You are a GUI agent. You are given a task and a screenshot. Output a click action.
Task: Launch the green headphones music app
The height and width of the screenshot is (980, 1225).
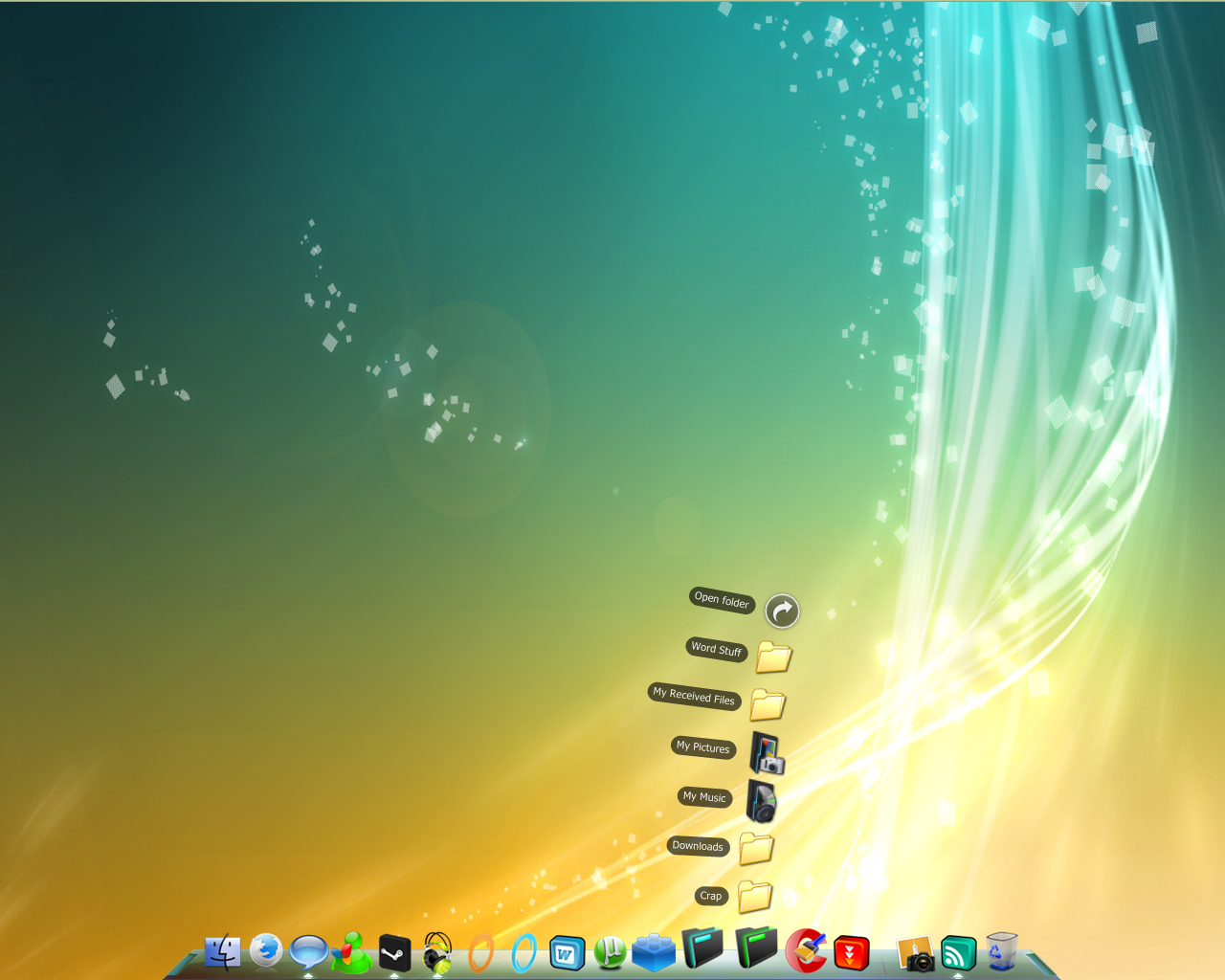(x=437, y=953)
